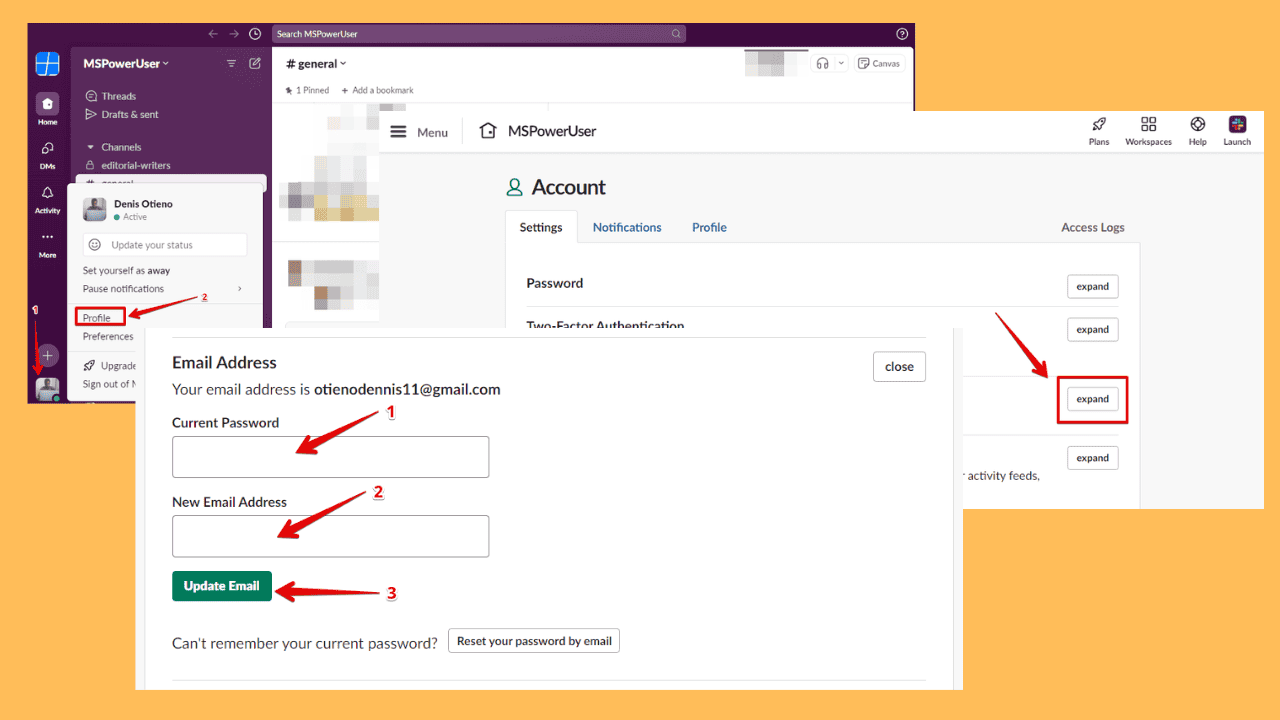Open Activity bell in Slack's left rail

click(x=47, y=198)
